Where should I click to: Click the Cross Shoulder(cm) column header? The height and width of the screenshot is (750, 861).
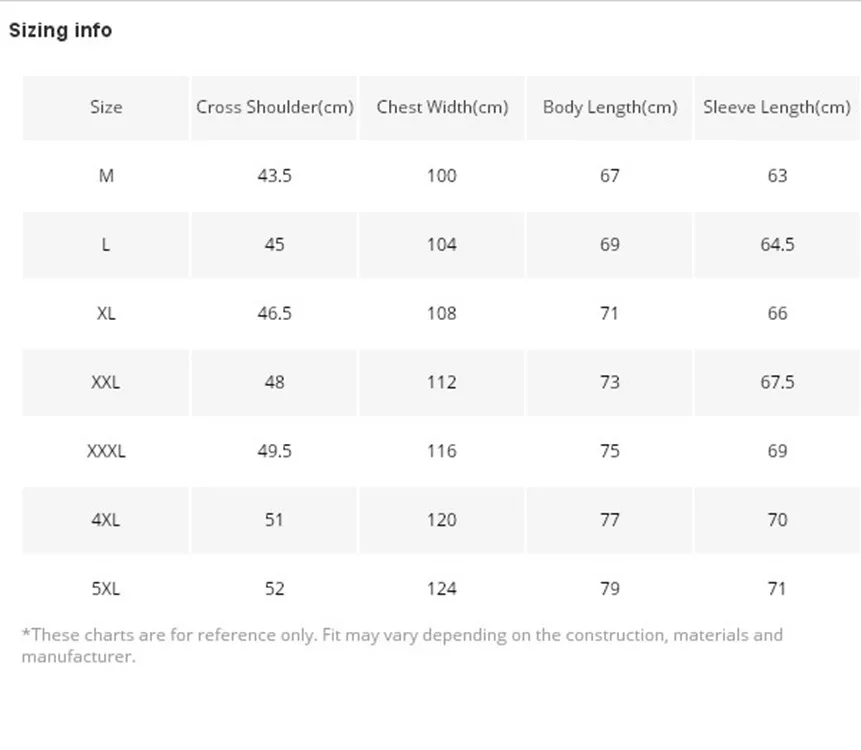[274, 107]
